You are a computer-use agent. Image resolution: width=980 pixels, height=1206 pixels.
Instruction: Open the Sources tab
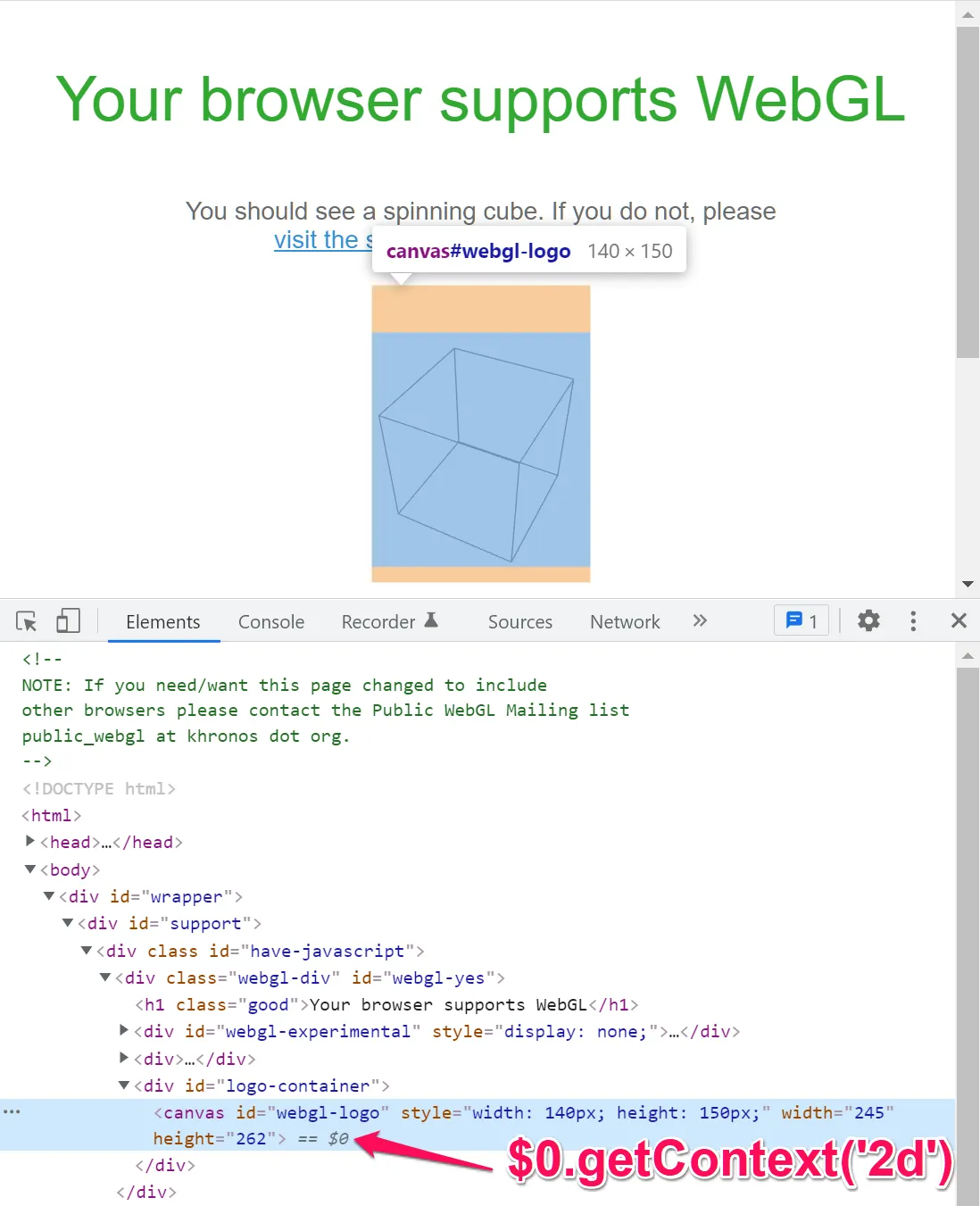click(x=520, y=622)
